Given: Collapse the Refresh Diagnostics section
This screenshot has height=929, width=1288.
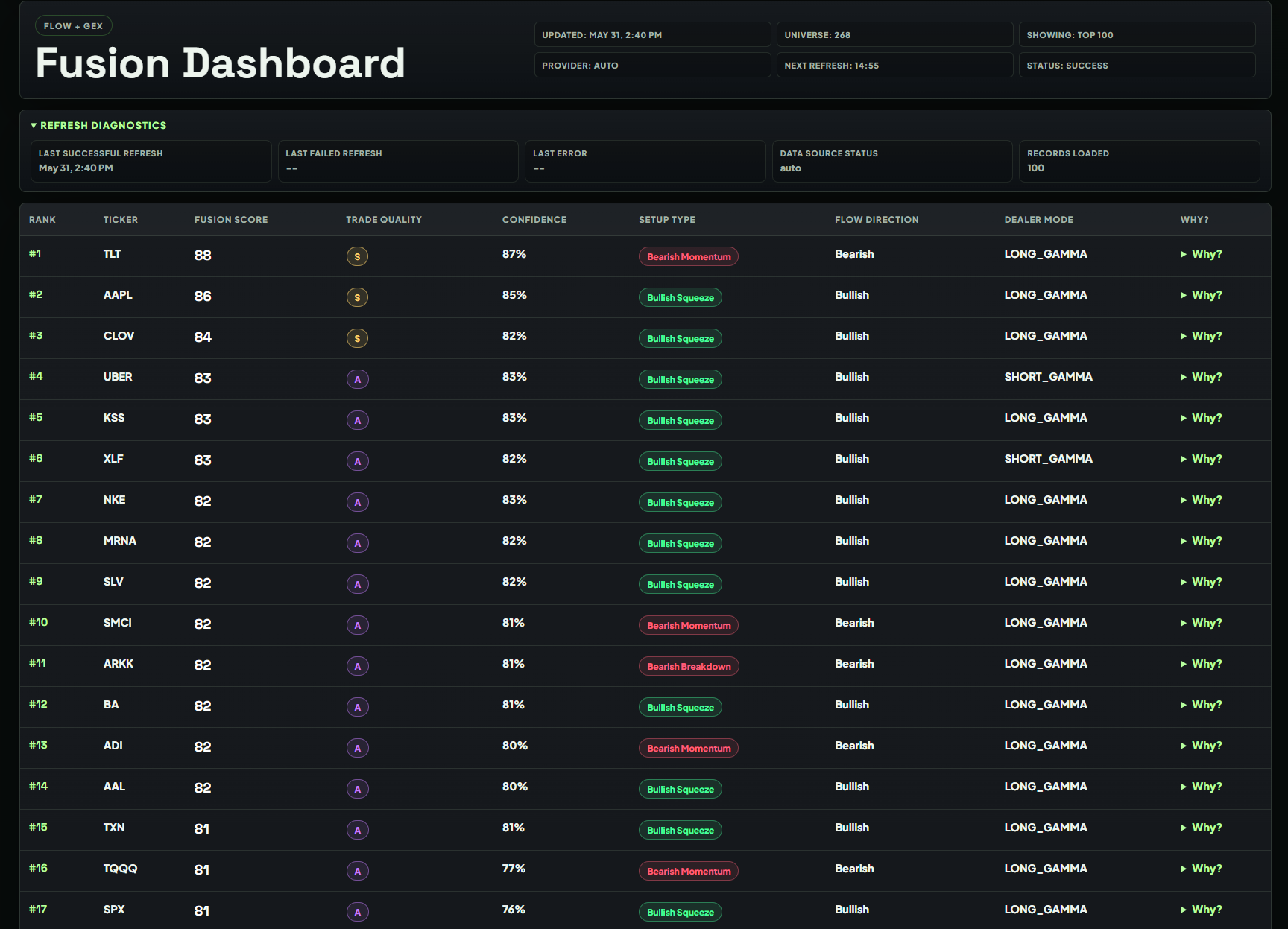Looking at the screenshot, I should coord(98,125).
